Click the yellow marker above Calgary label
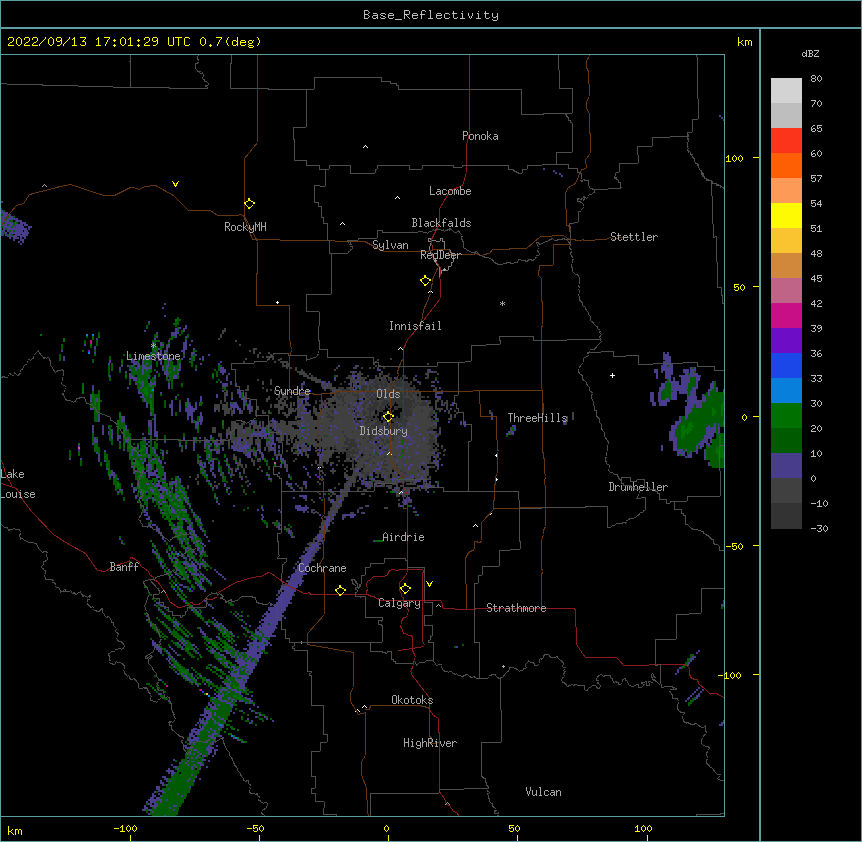Viewport: 862px width, 842px height. coord(405,589)
